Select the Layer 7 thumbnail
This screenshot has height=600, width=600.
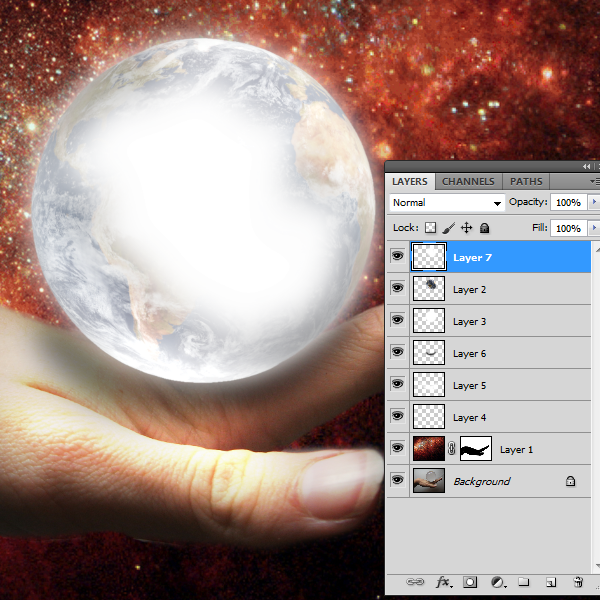coord(429,256)
